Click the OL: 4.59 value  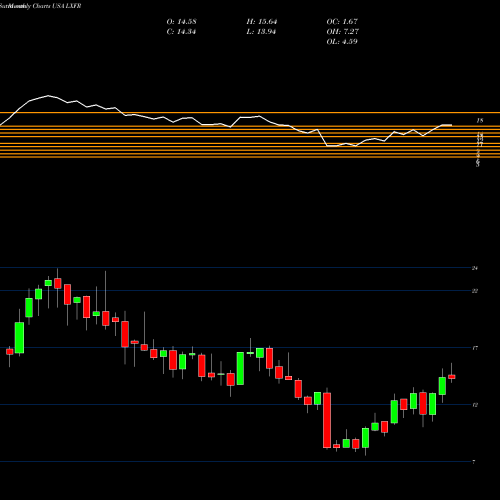click(342, 42)
